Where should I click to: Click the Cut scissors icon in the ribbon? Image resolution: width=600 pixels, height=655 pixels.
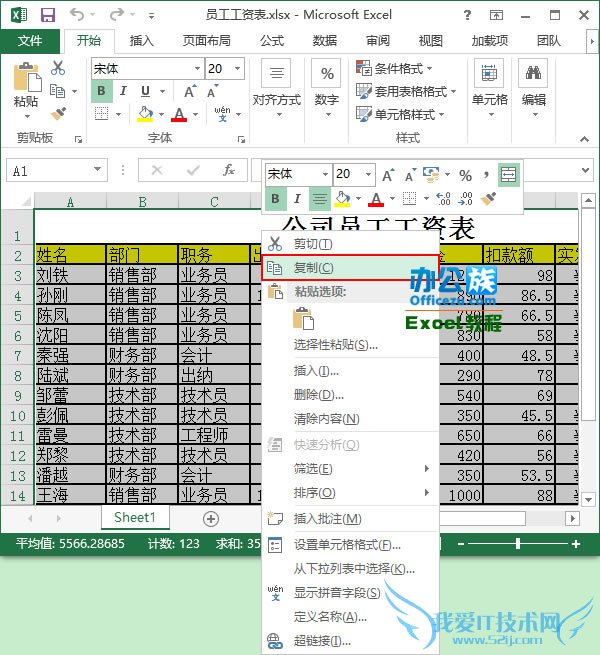pos(58,68)
